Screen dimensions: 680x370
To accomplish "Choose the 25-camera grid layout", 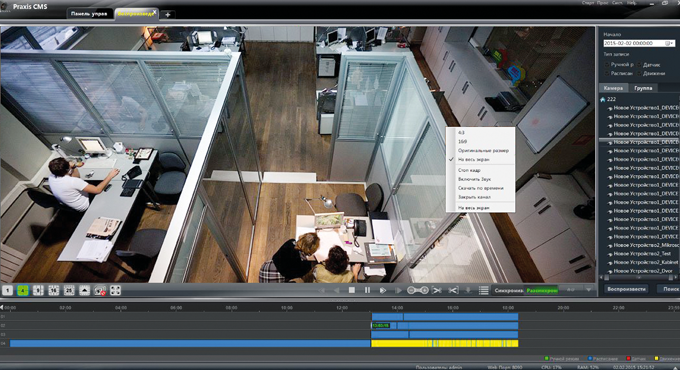I will (69, 290).
